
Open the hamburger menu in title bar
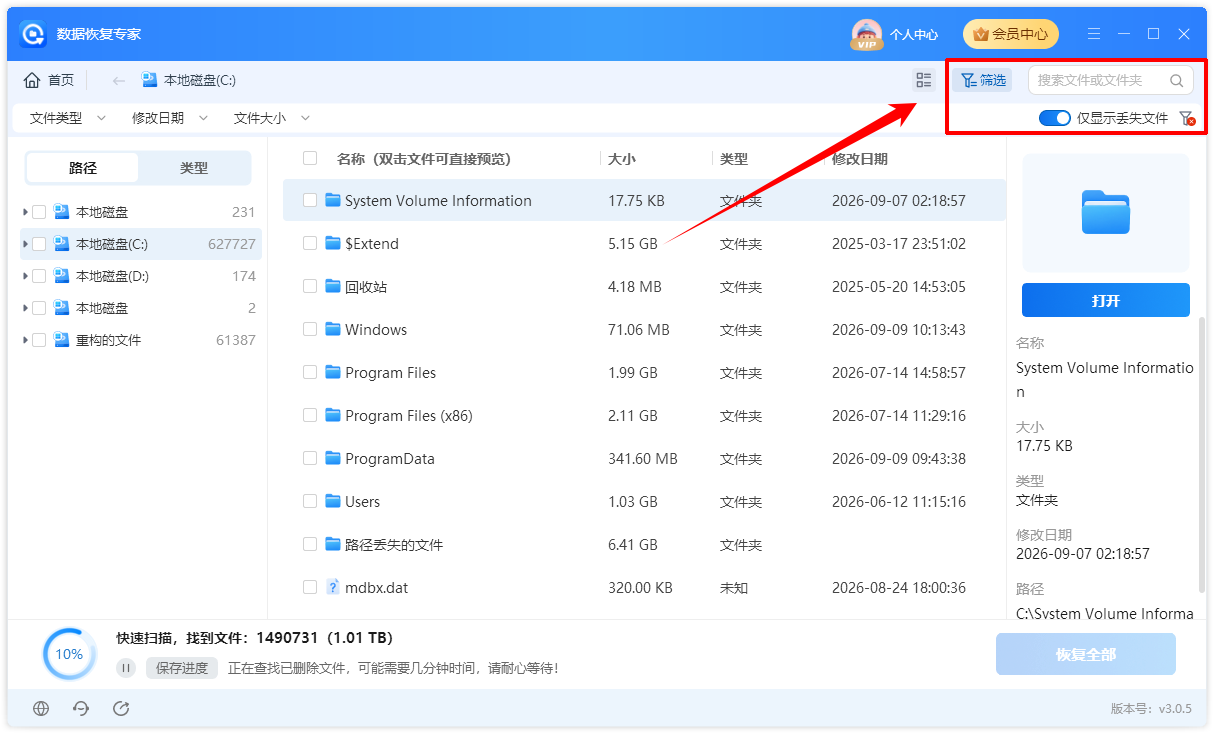point(1095,34)
